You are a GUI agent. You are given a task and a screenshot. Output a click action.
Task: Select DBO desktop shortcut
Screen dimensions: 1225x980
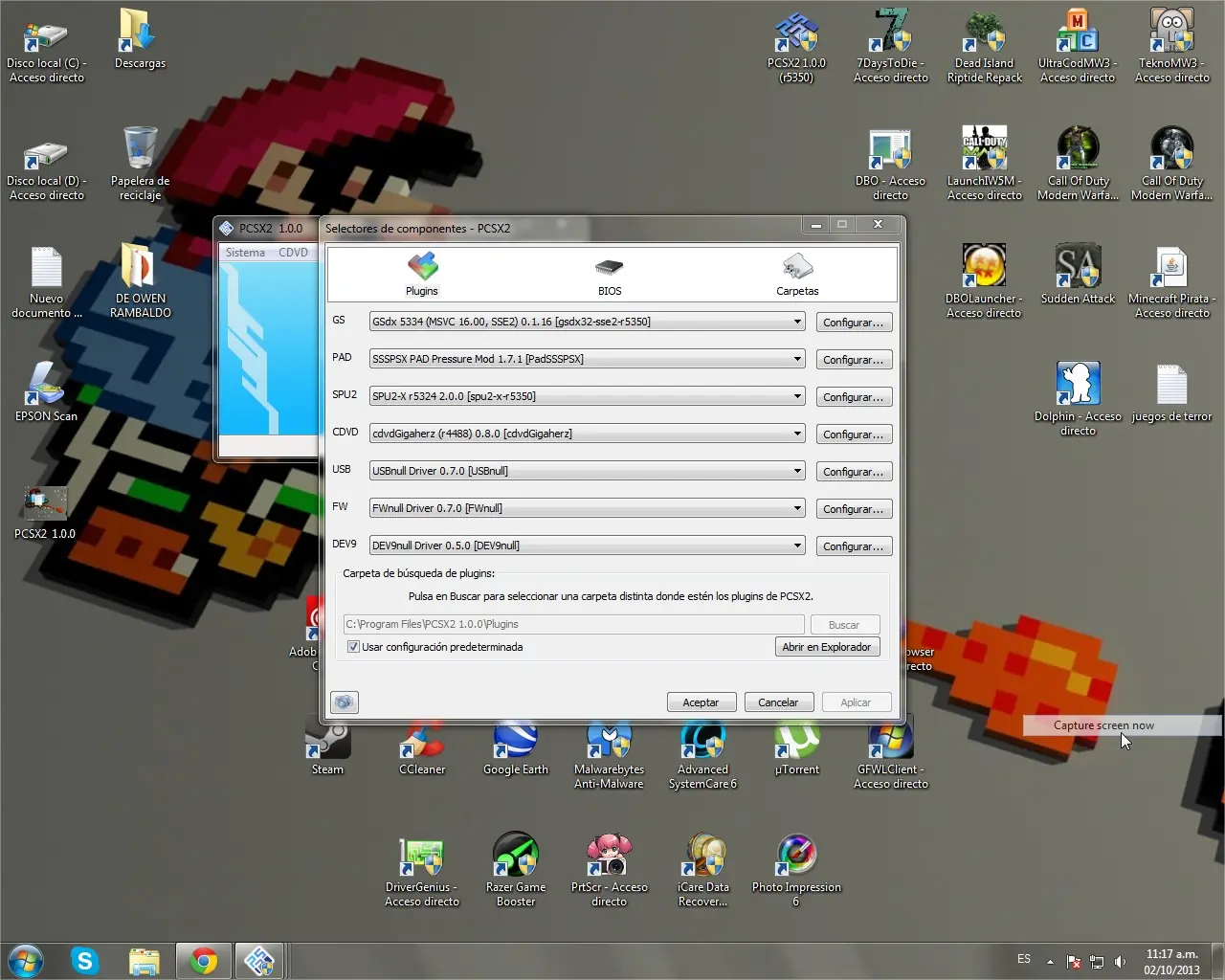pos(890,164)
